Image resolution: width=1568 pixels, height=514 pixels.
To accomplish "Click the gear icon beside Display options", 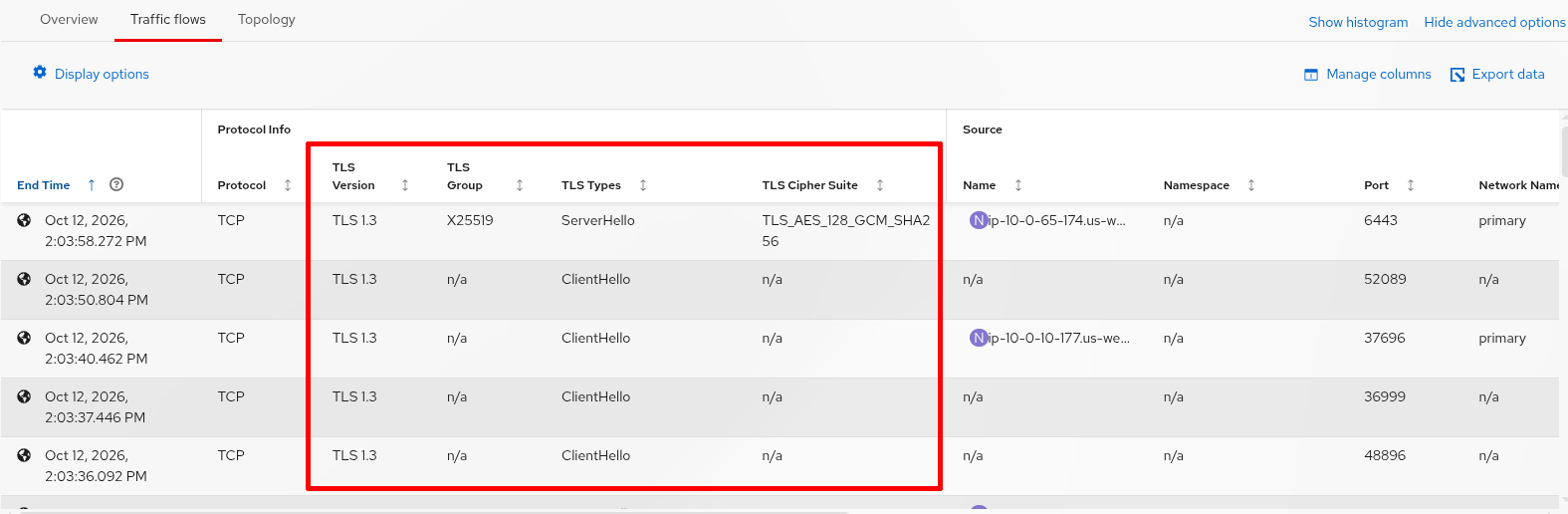I will tap(40, 73).
